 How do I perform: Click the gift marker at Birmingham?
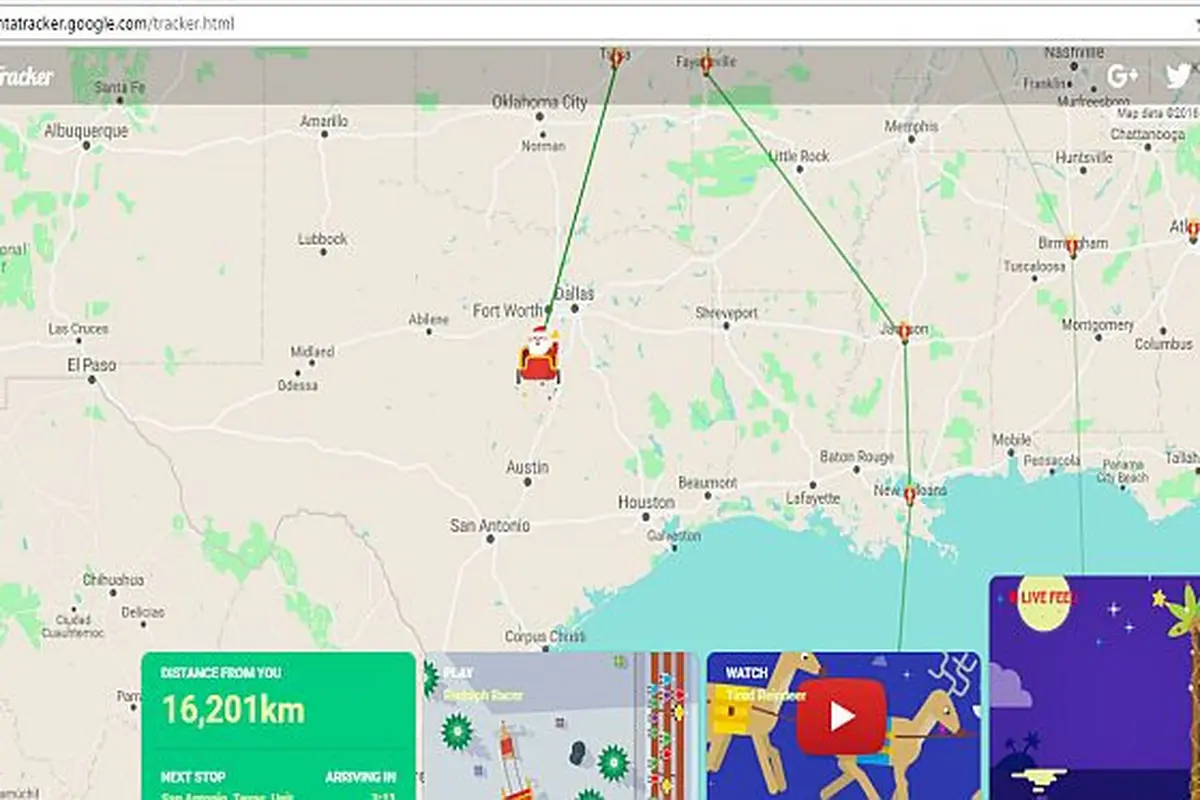1072,246
